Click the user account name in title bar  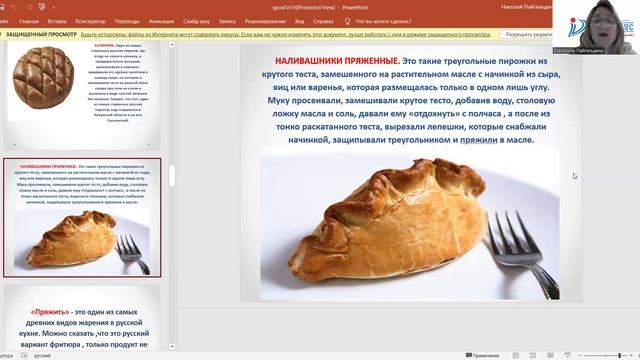[526, 7]
